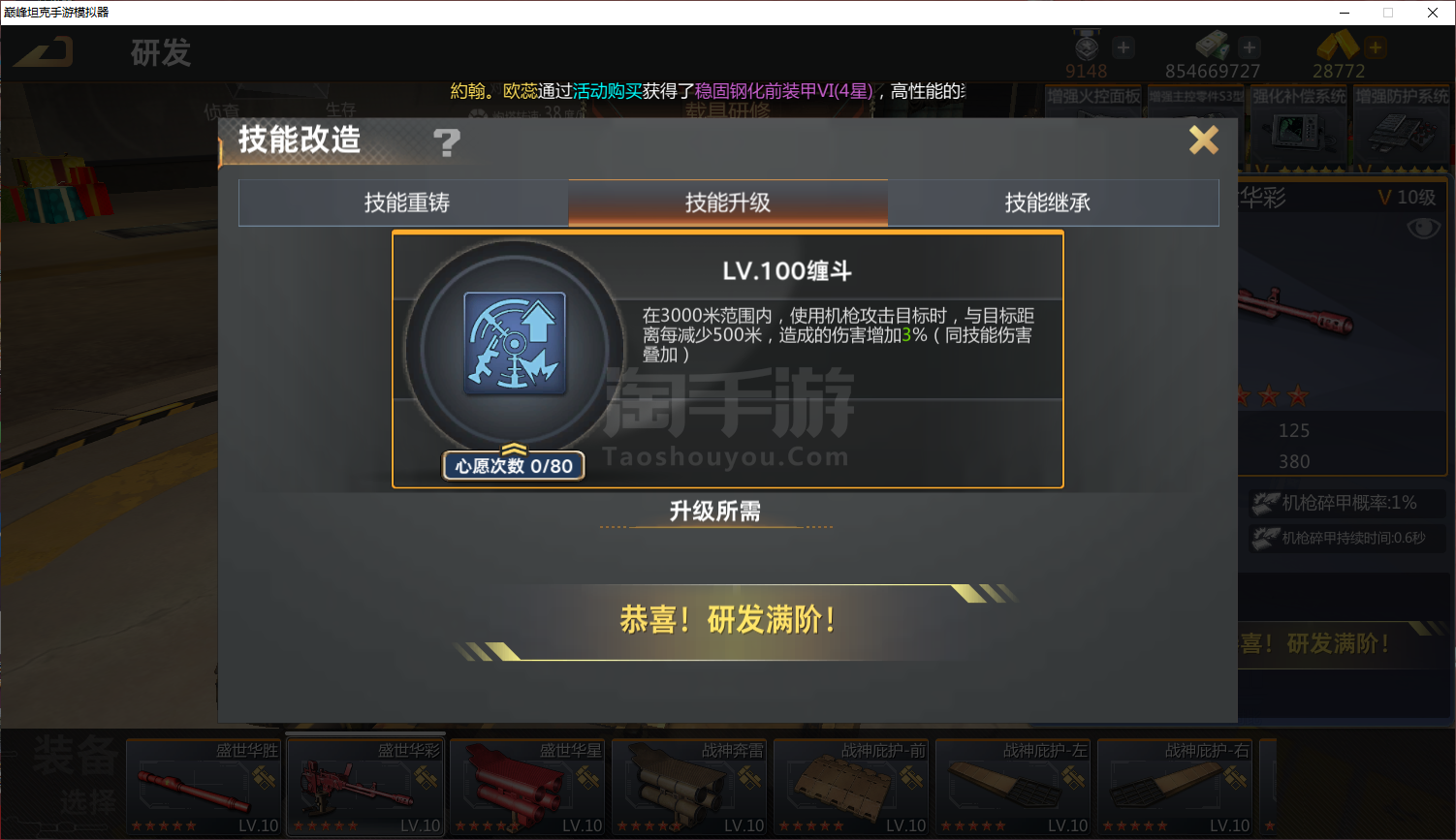This screenshot has height=840, width=1456.
Task: Click the 缠斗 skill icon
Action: pyautogui.click(x=515, y=343)
